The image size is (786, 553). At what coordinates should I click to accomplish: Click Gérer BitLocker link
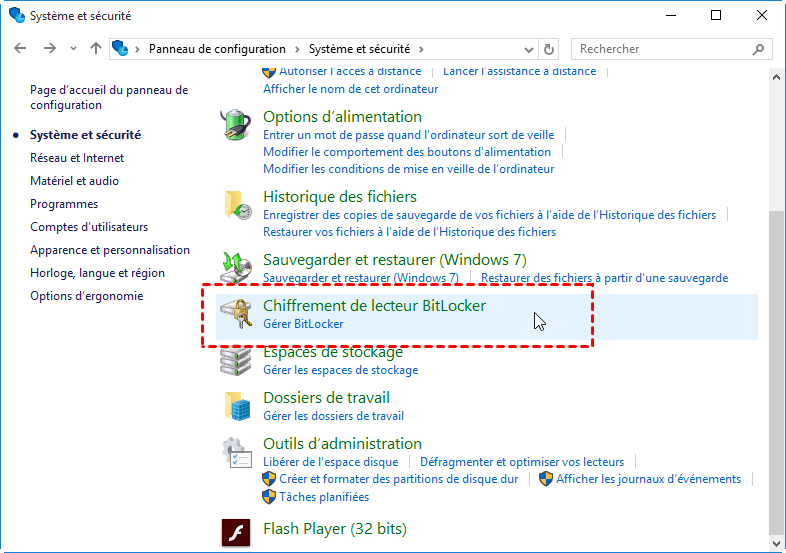point(303,324)
